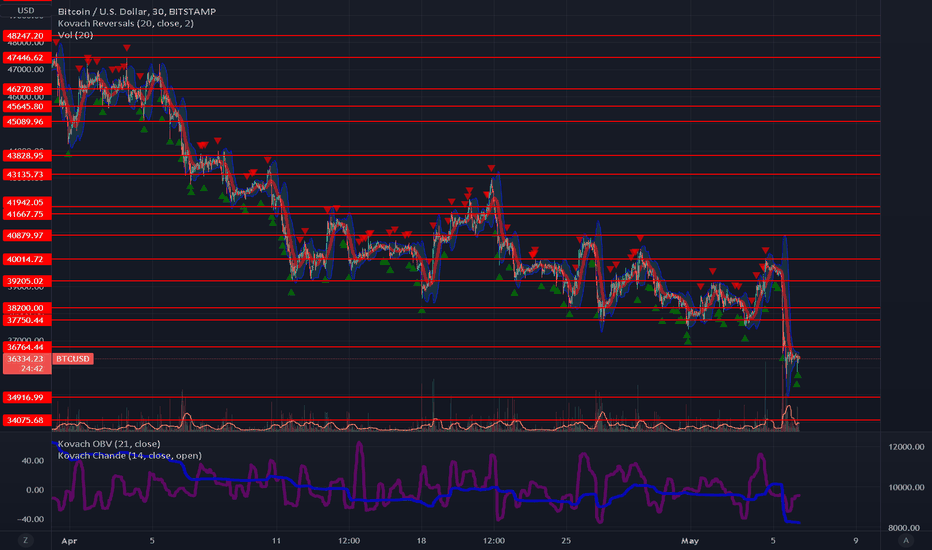Click the 18 date on time axis
The image size is (932, 550).
[421, 541]
